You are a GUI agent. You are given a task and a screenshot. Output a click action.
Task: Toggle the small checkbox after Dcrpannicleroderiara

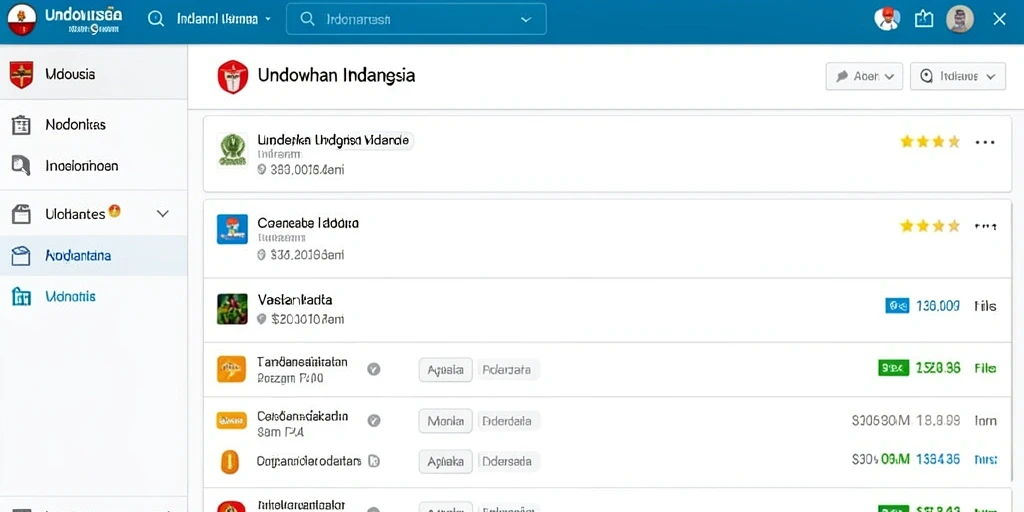(x=374, y=461)
